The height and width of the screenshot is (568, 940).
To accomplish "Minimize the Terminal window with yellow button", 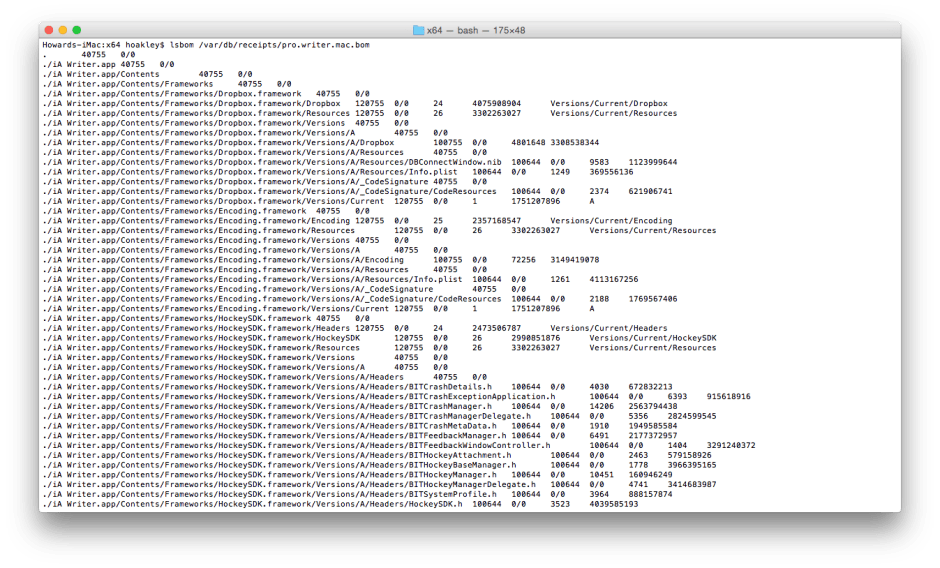I will (x=64, y=31).
